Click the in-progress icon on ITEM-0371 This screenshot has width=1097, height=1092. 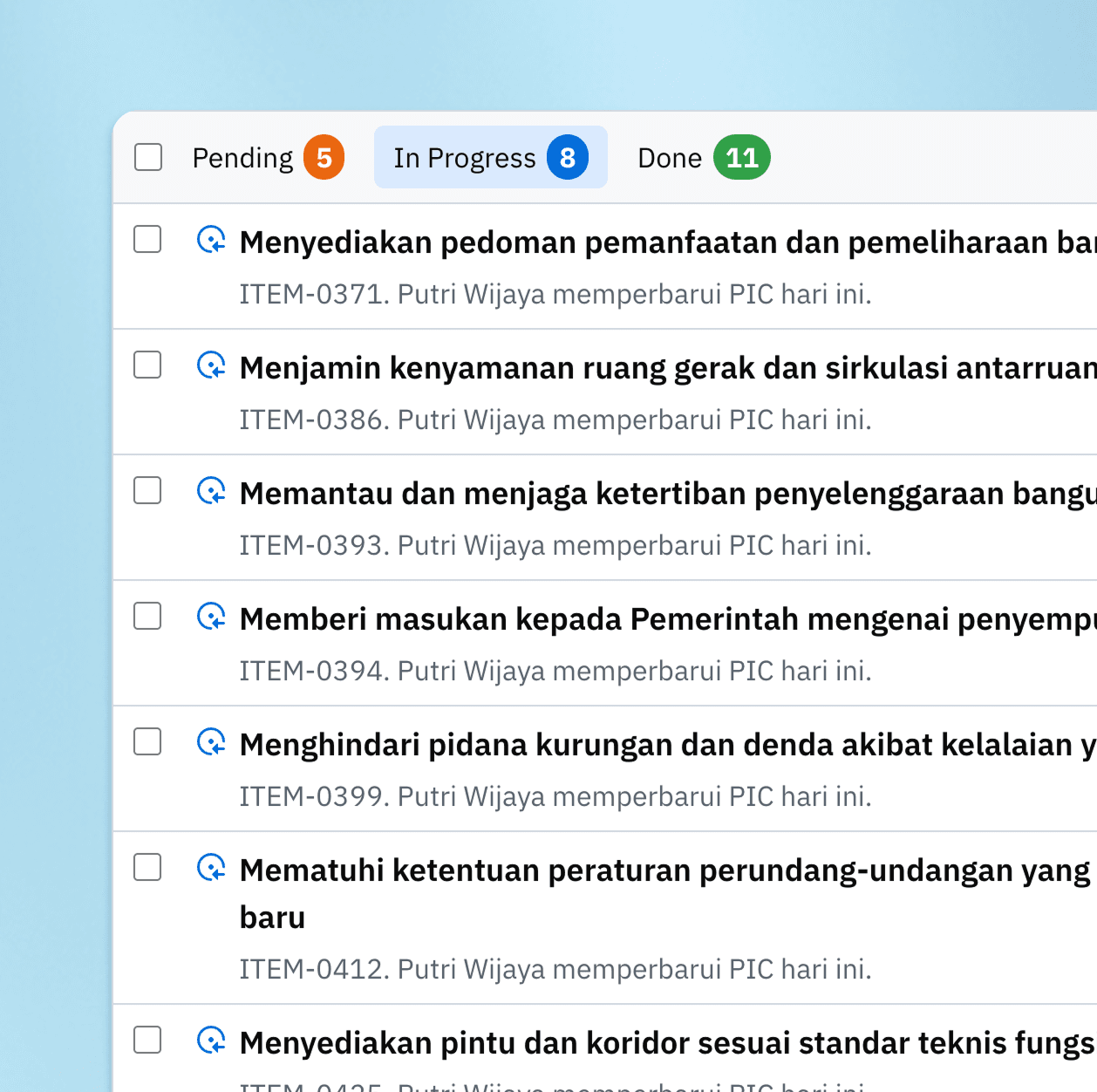pos(212,242)
